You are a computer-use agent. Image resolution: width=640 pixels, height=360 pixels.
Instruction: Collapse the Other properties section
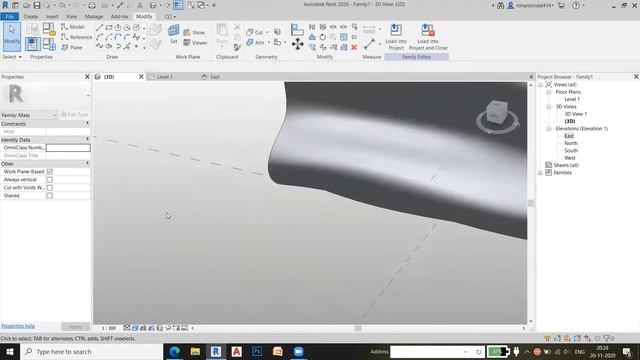tap(87, 163)
